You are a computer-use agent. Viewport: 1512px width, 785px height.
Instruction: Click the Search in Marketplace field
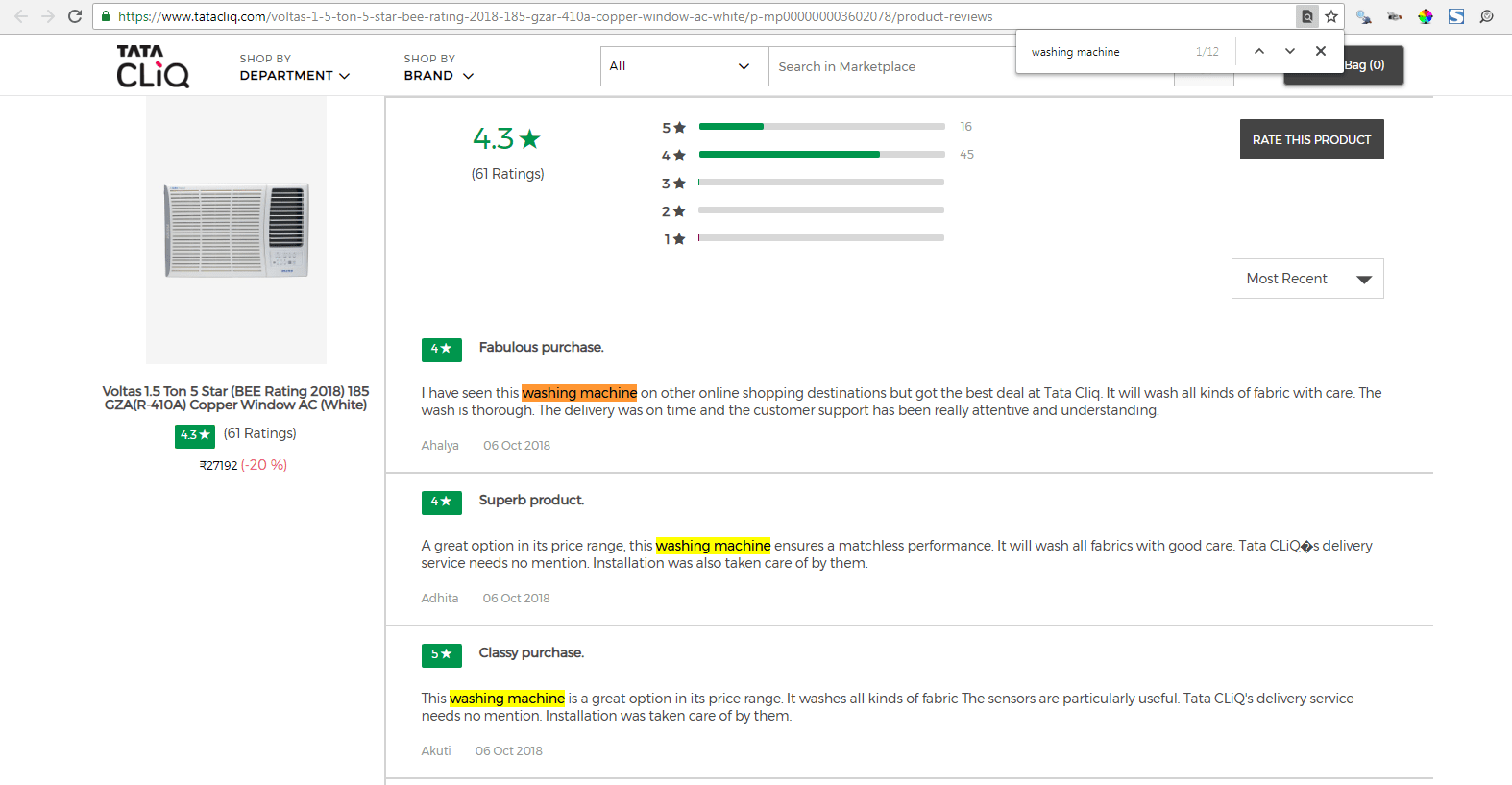point(970,66)
